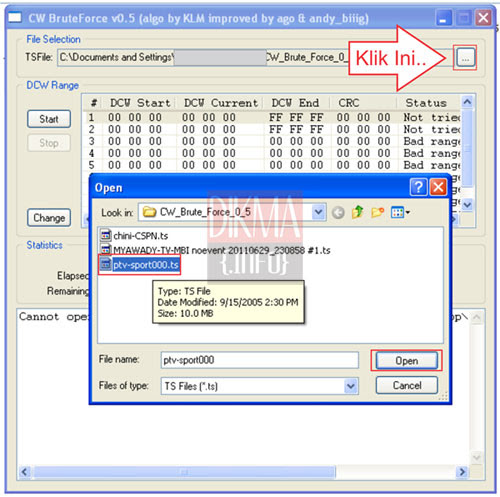Click the Help question mark in Open dialog
The image size is (500, 497).
click(418, 187)
